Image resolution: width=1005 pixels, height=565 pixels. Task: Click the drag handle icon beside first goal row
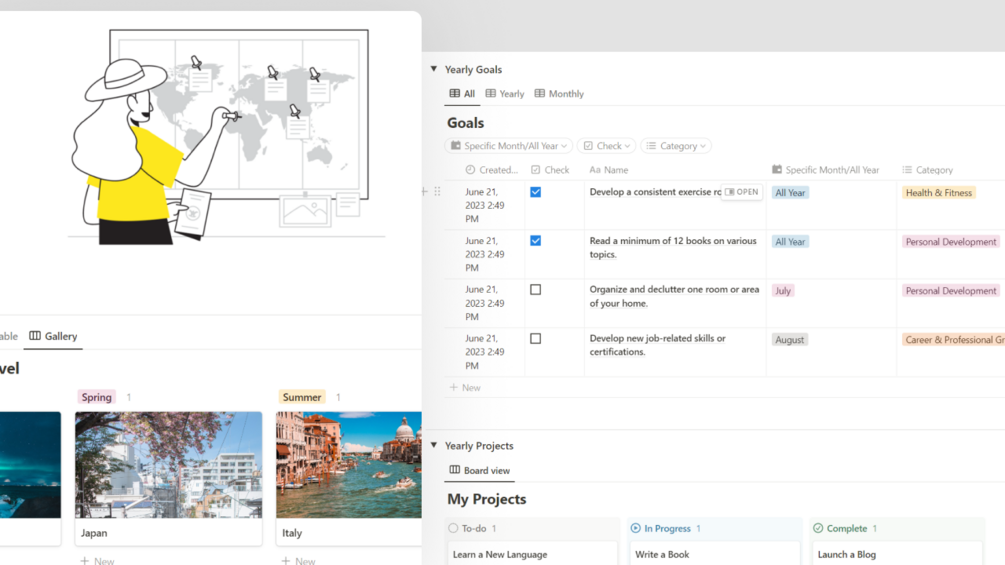[x=437, y=192]
